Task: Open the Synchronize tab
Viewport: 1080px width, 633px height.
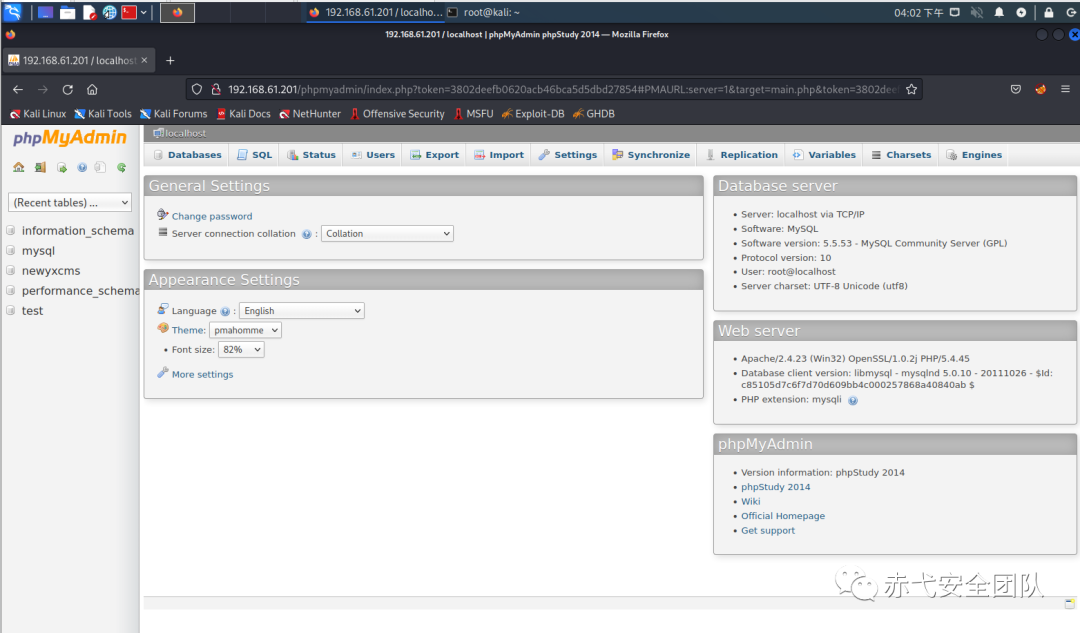Action: pyautogui.click(x=651, y=155)
